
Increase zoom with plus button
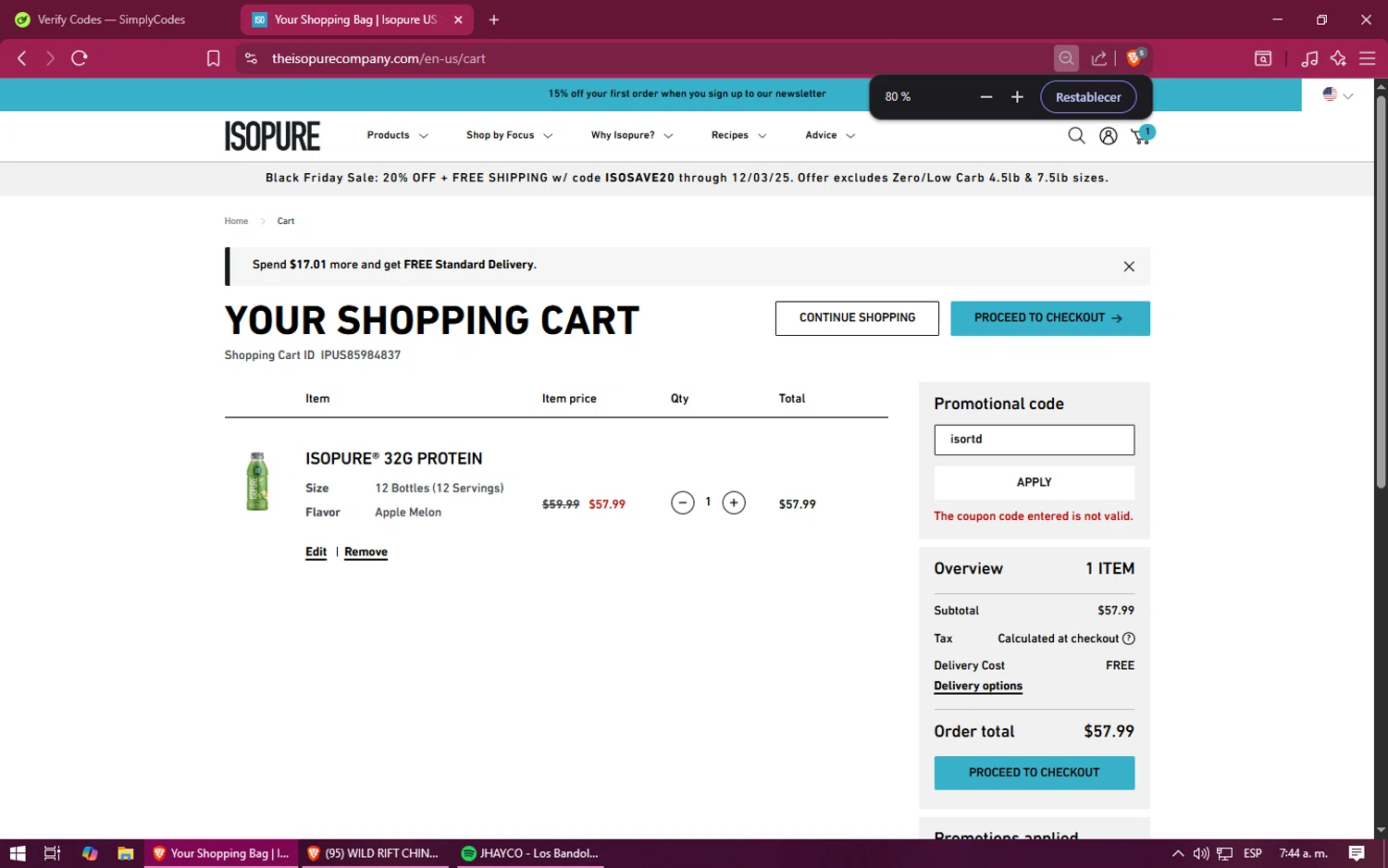[x=1017, y=97]
